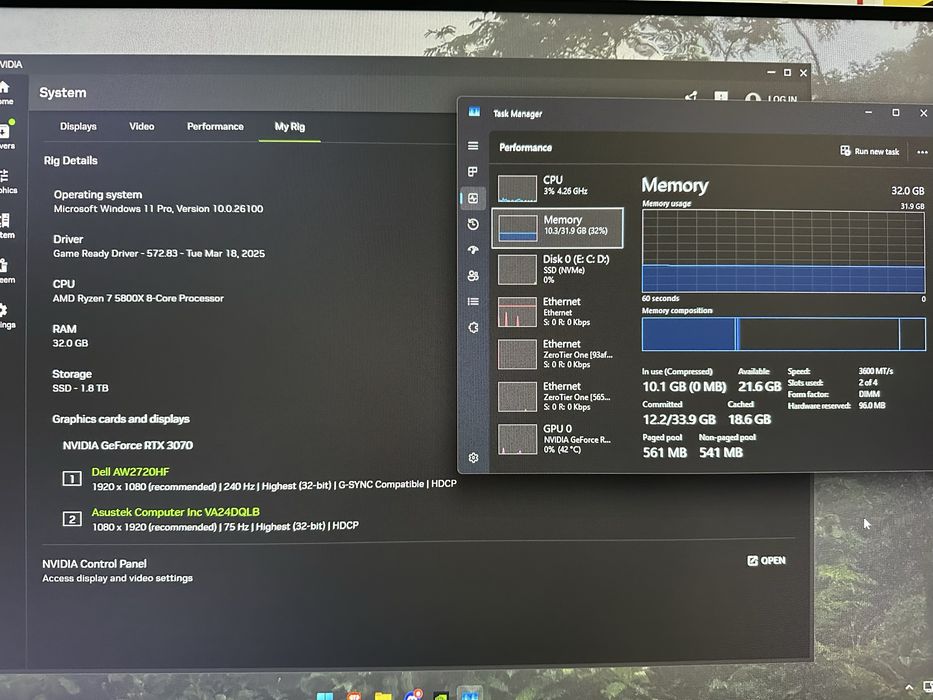Click the Paged pool 561 MB value
This screenshot has width=933, height=700.
(x=665, y=453)
